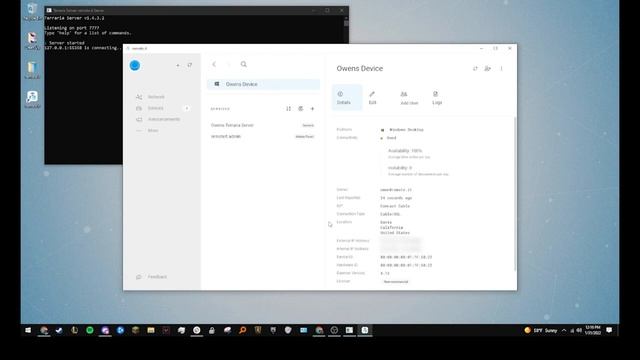Switch to the Details tab
This screenshot has width=640, height=360.
(347, 98)
